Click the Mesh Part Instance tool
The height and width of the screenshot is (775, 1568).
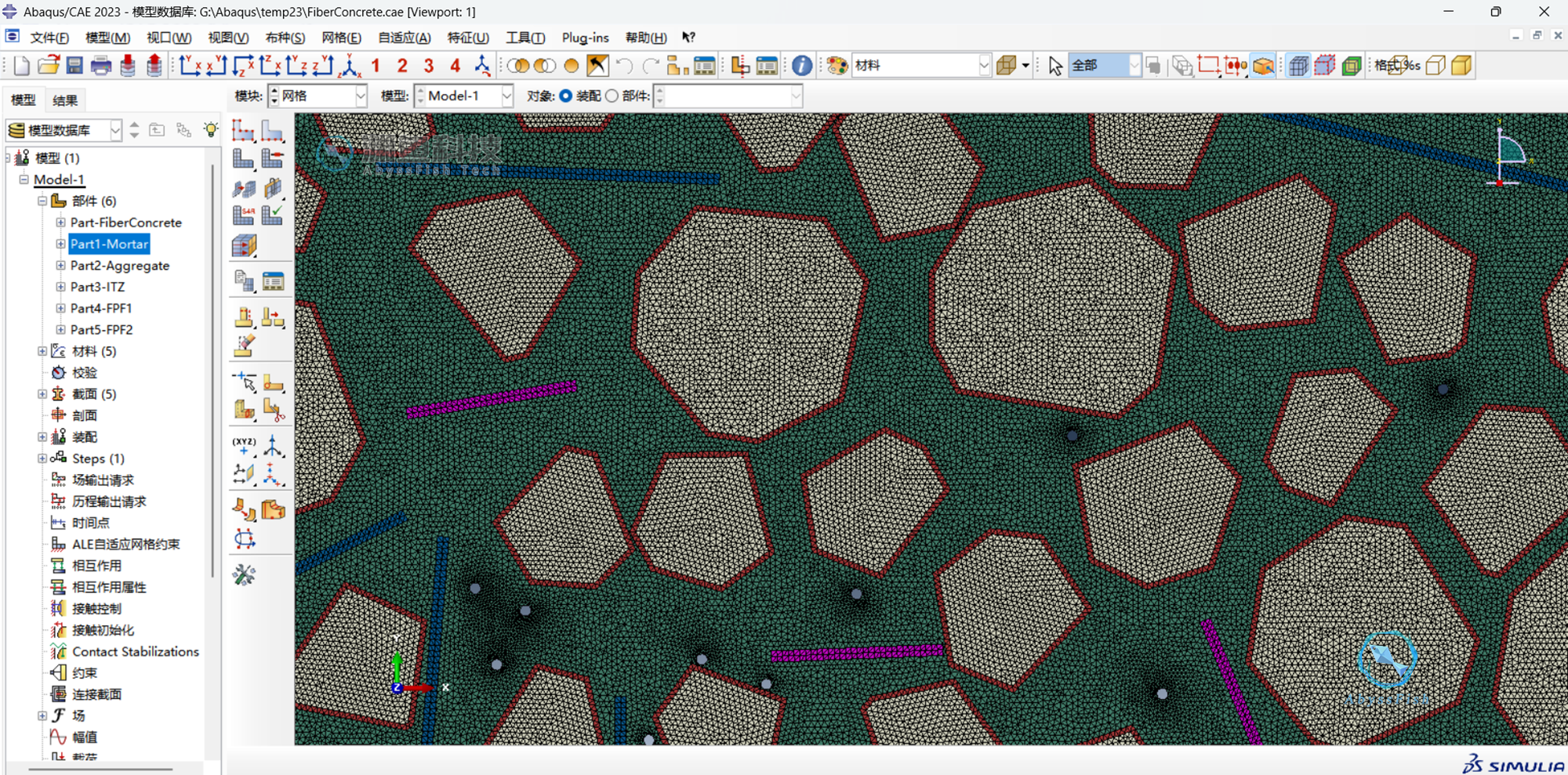point(244,159)
